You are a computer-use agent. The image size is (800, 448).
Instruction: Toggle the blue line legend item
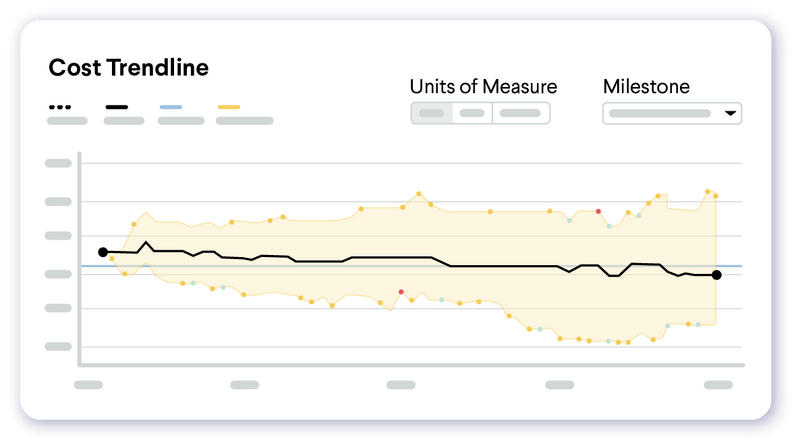coord(181,114)
